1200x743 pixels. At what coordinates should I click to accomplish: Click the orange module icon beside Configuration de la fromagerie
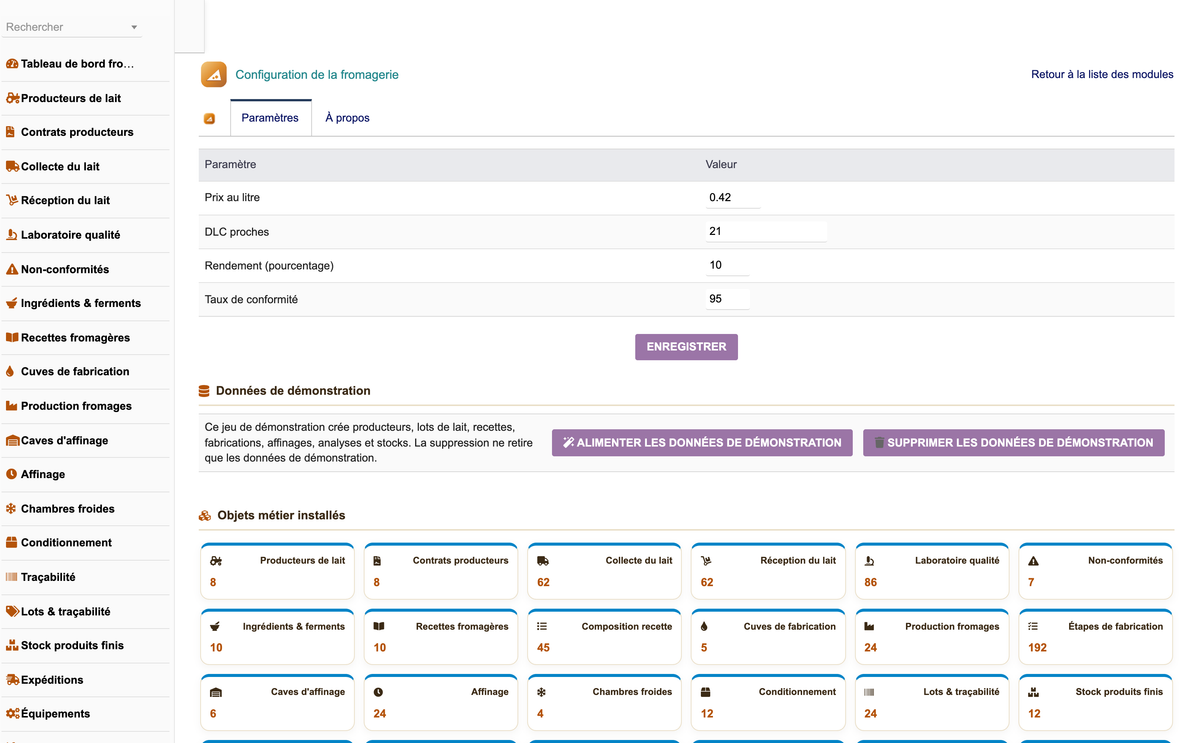tap(214, 75)
